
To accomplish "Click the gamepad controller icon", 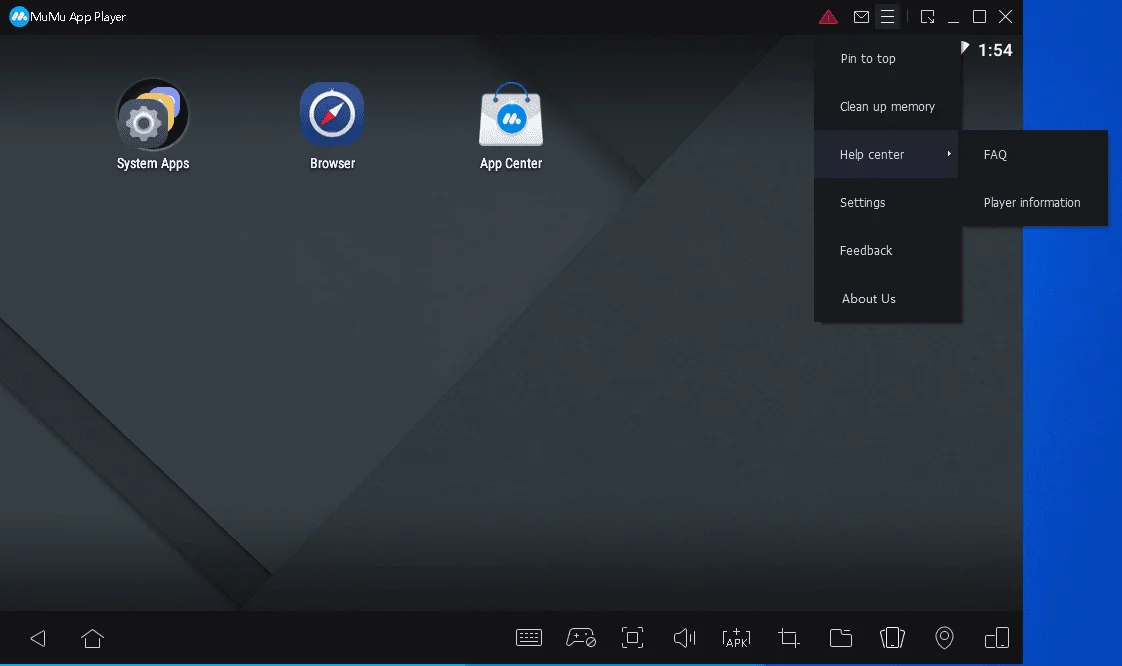I will [x=581, y=638].
